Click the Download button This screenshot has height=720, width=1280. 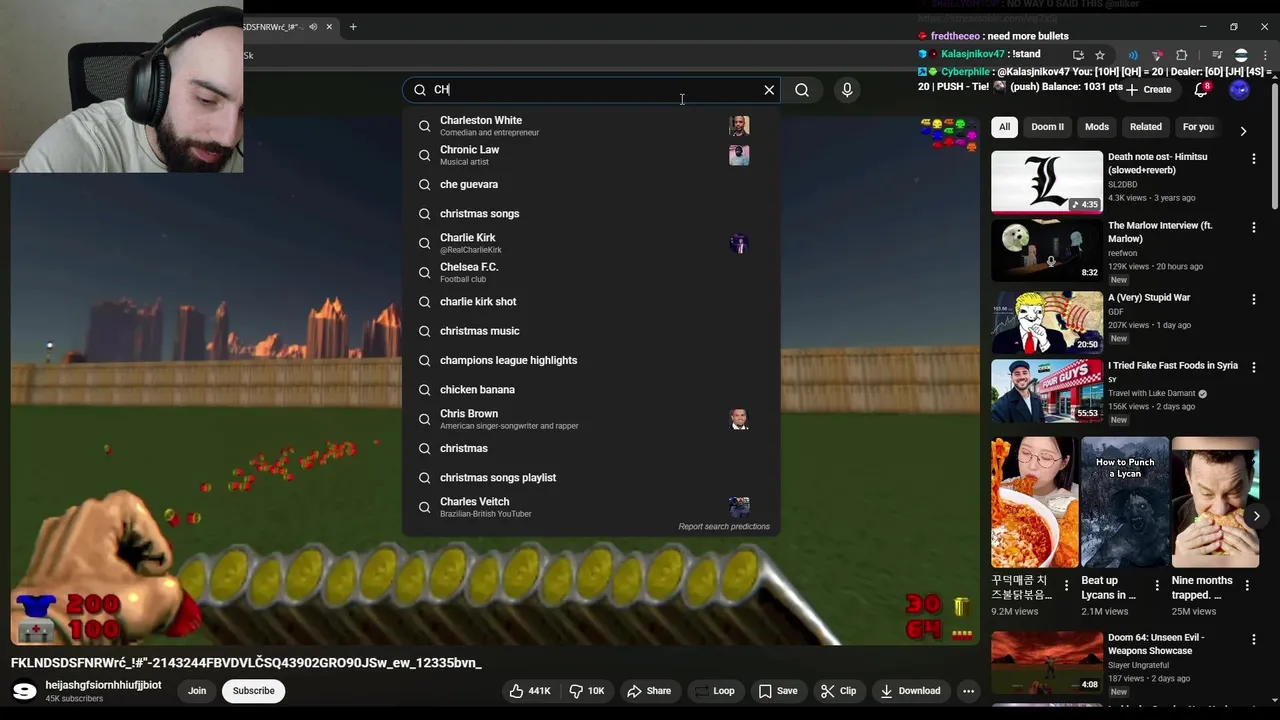click(x=911, y=691)
